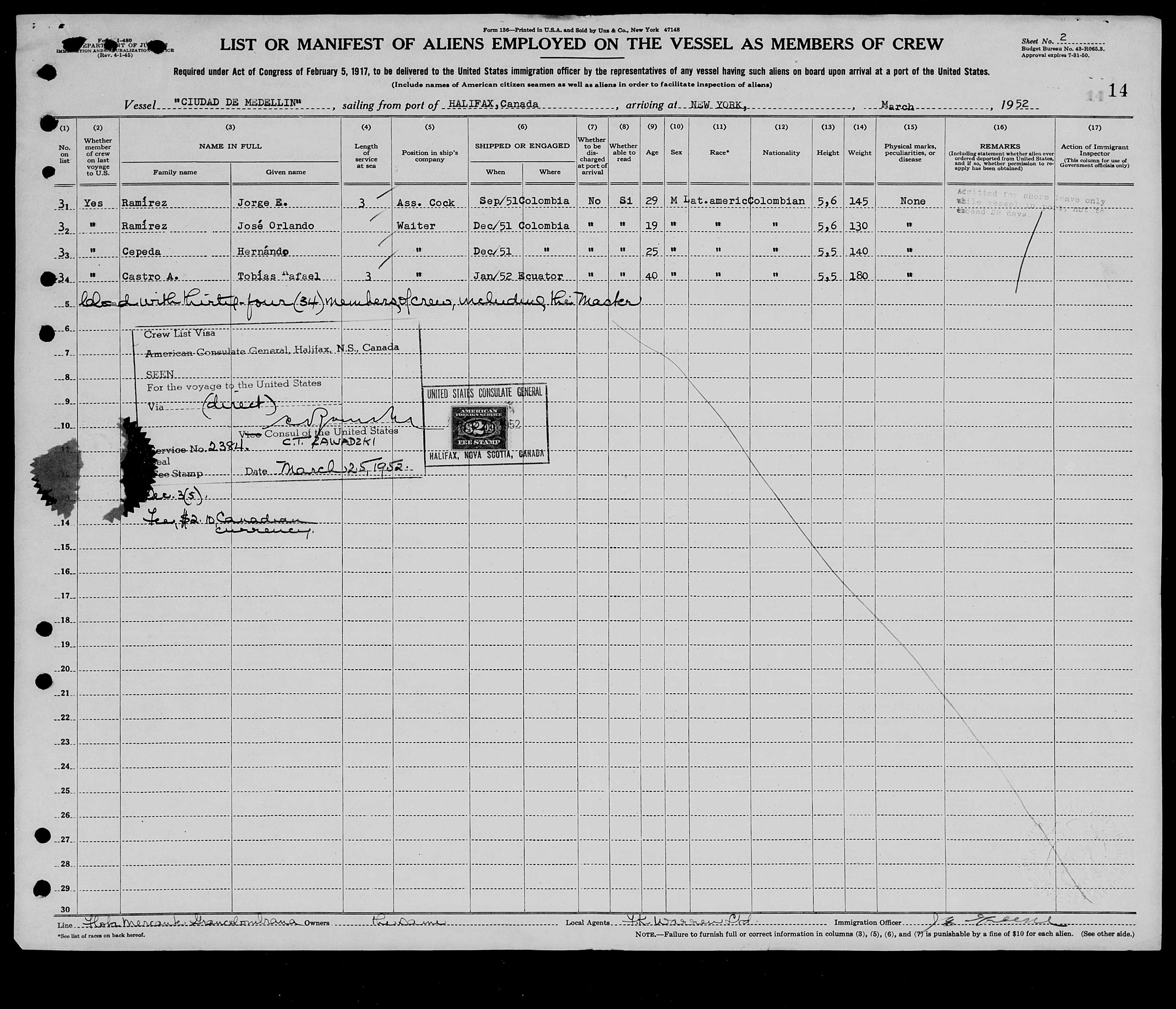Click family name "Cepeda"
This screenshot has width=1176, height=1009.
tap(141, 251)
